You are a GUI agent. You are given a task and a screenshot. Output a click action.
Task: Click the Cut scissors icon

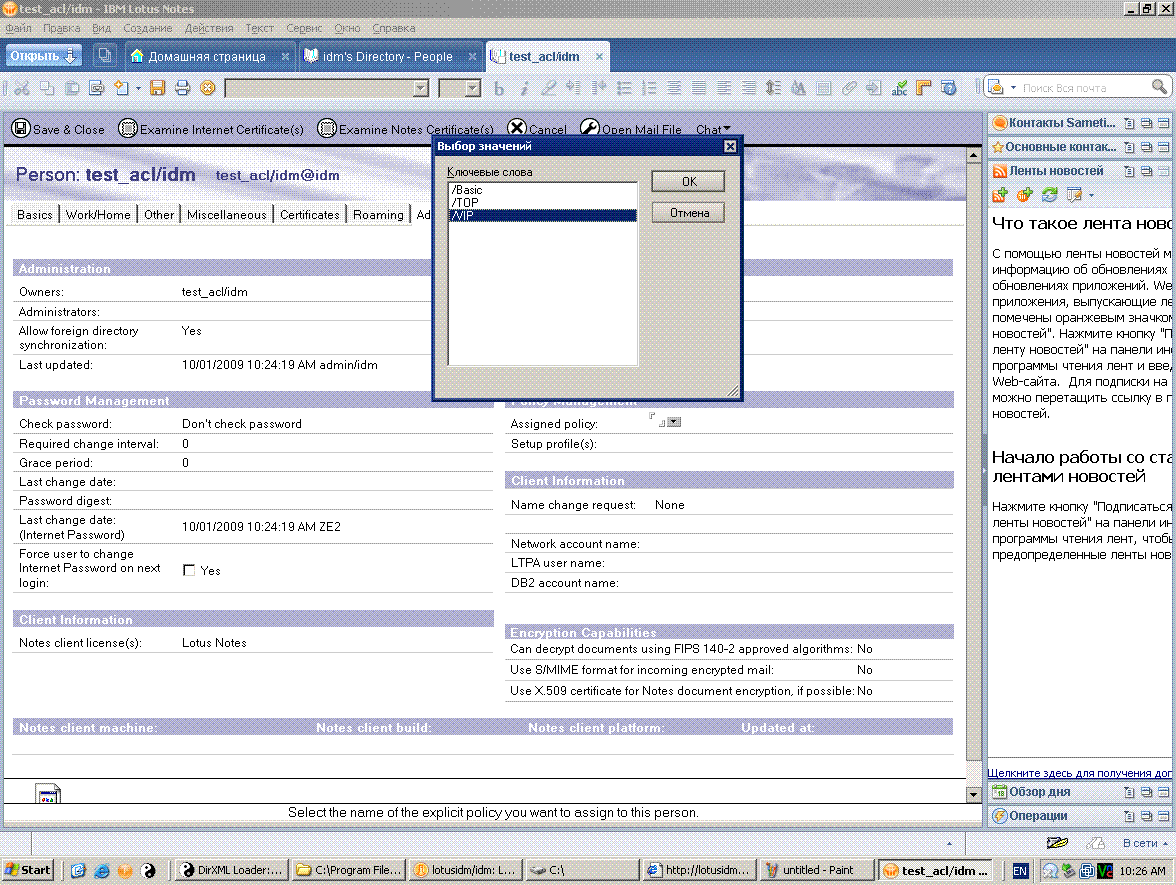point(22,88)
